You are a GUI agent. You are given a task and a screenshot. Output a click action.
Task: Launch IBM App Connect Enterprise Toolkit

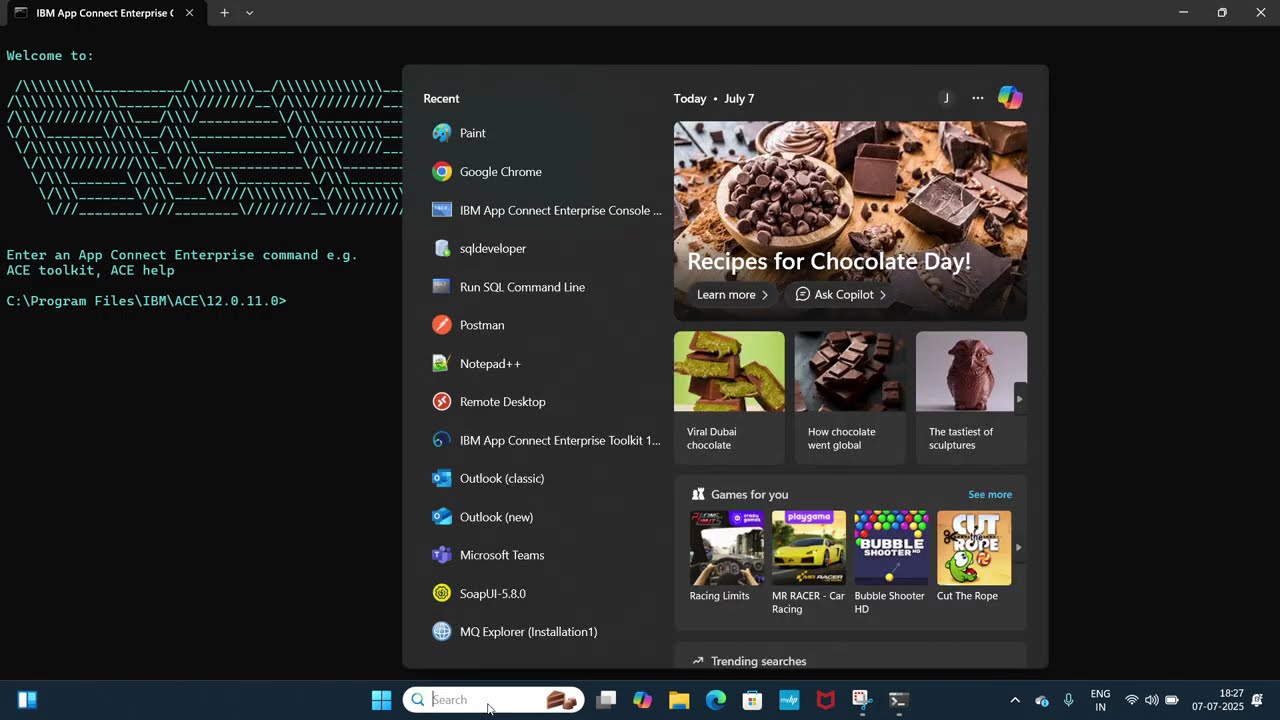(545, 440)
